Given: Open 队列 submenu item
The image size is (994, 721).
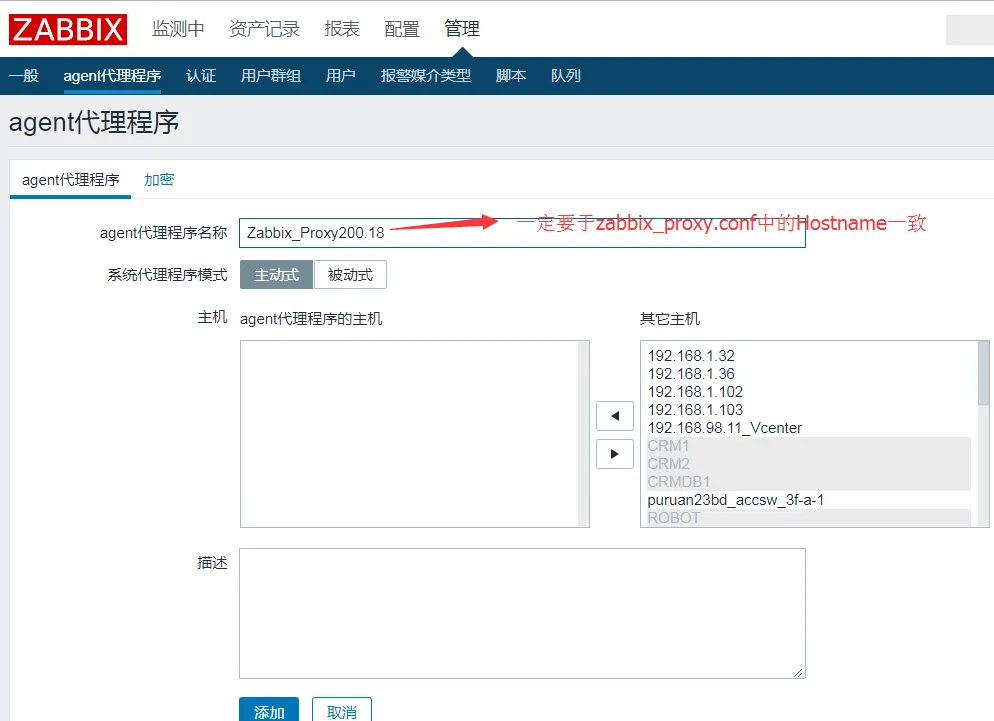Looking at the screenshot, I should (565, 75).
